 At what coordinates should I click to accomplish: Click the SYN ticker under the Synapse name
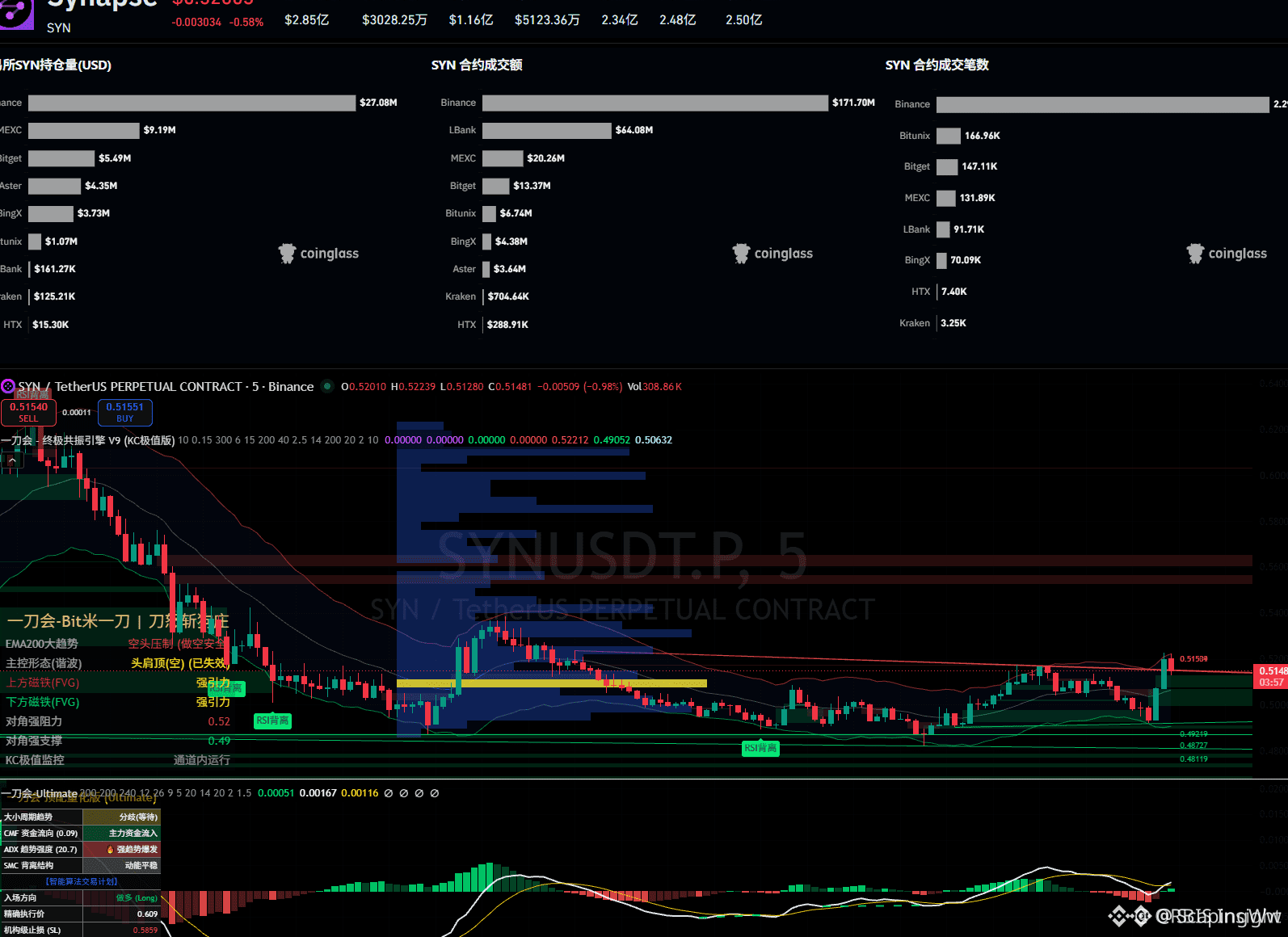click(59, 27)
